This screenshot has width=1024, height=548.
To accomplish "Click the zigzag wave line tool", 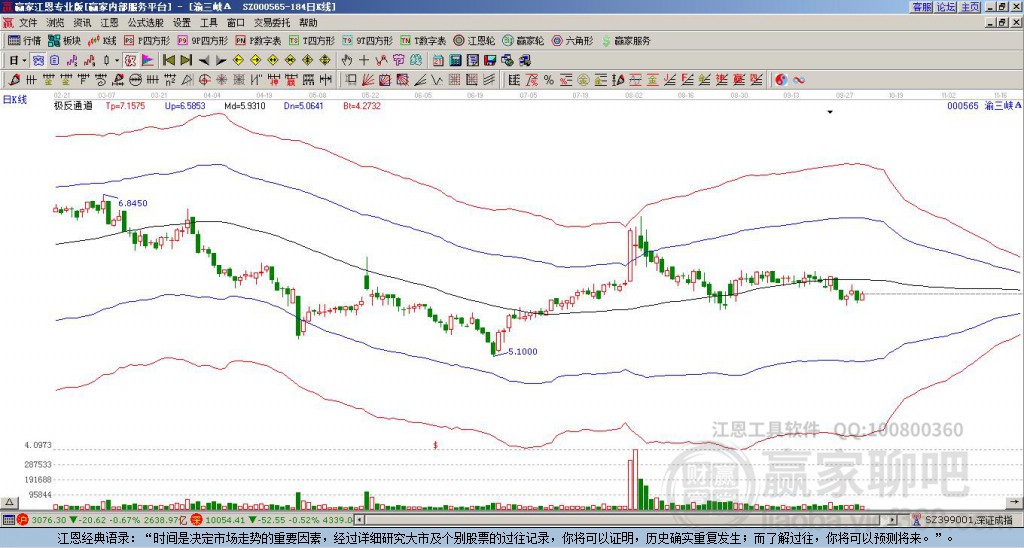I will (437, 80).
